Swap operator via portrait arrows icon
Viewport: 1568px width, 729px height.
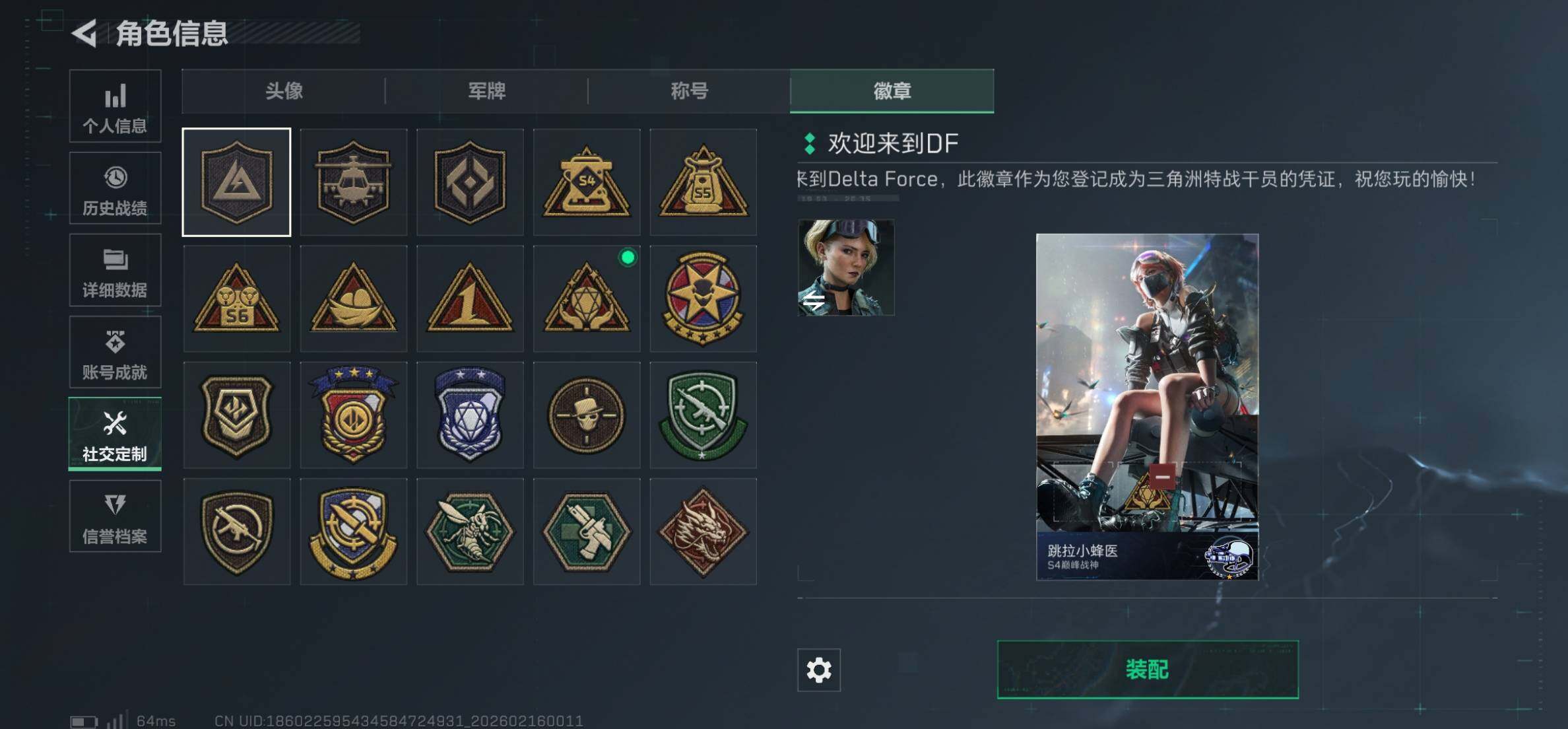[813, 302]
